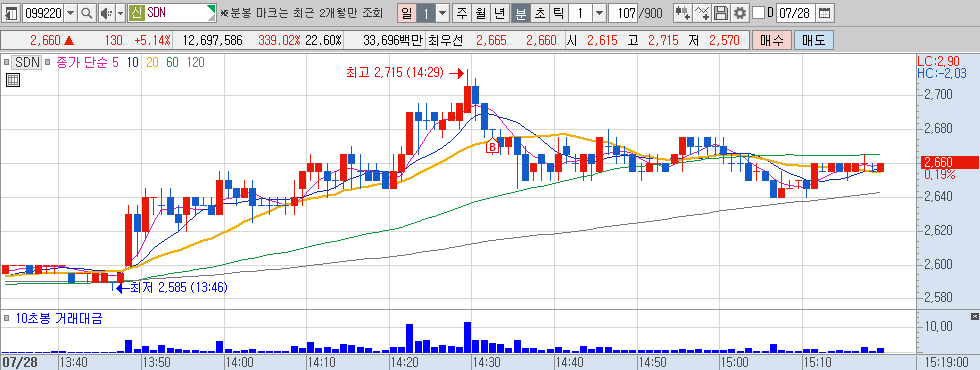Select the 년 (yearly) period tab
Viewport: 980px width, 370px height.
pos(499,12)
